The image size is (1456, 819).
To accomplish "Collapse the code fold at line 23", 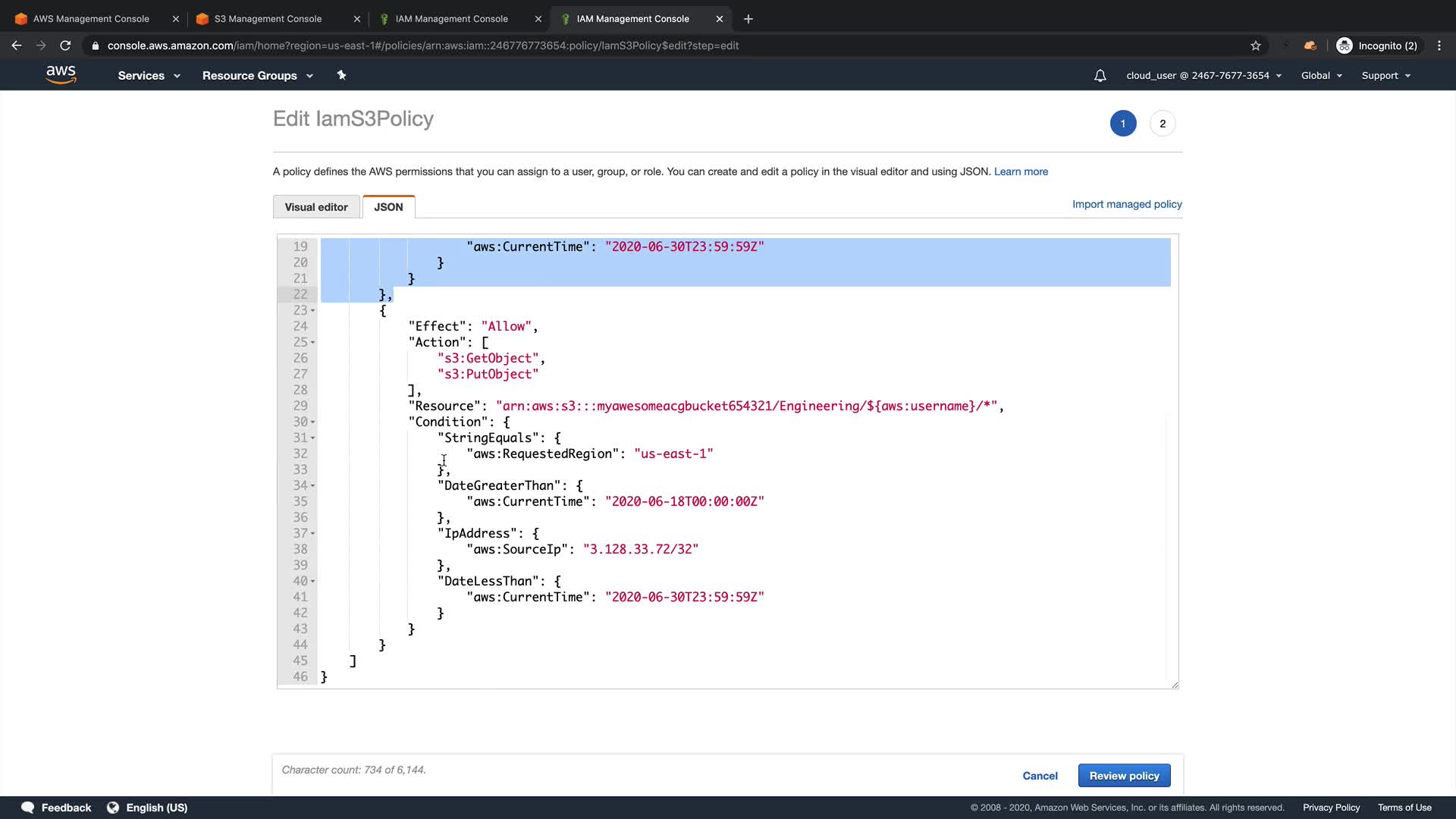I will [312, 311].
